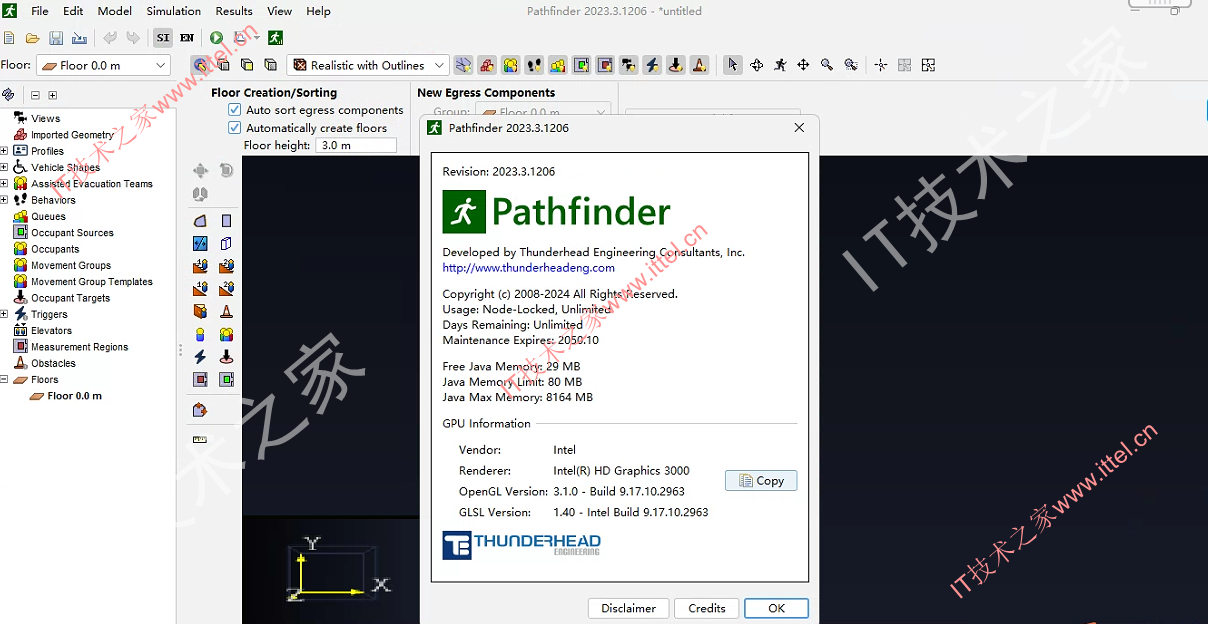Open the Help menu

pyautogui.click(x=318, y=11)
